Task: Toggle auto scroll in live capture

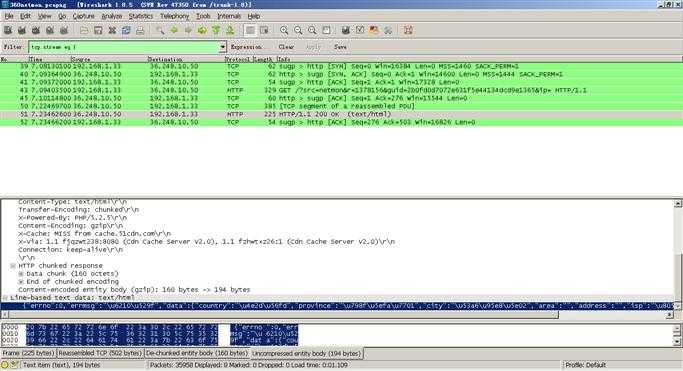Action: pyautogui.click(x=264, y=30)
